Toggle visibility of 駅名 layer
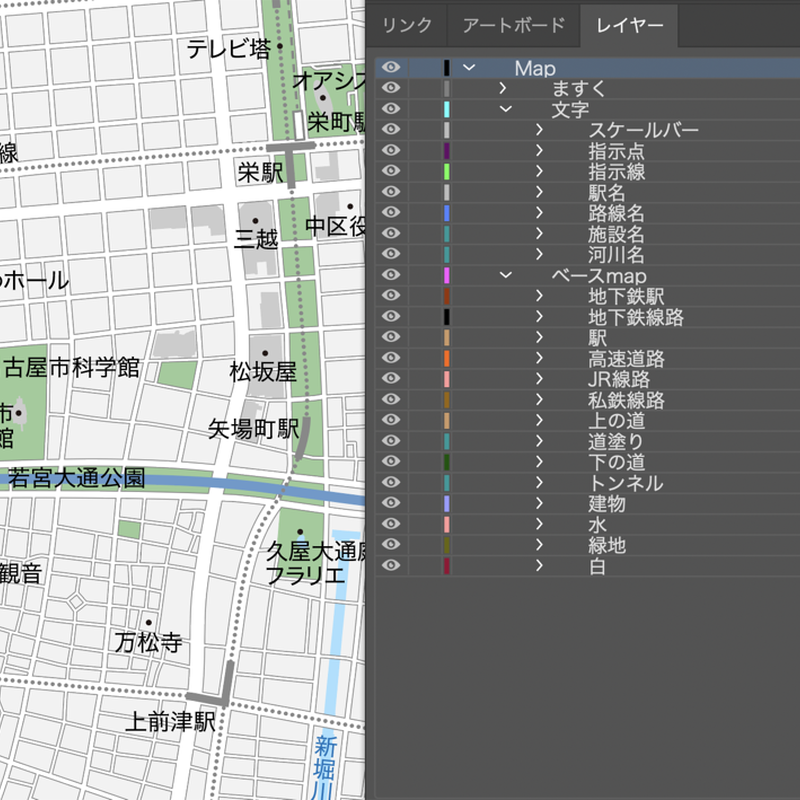800x800 pixels. pos(391,193)
